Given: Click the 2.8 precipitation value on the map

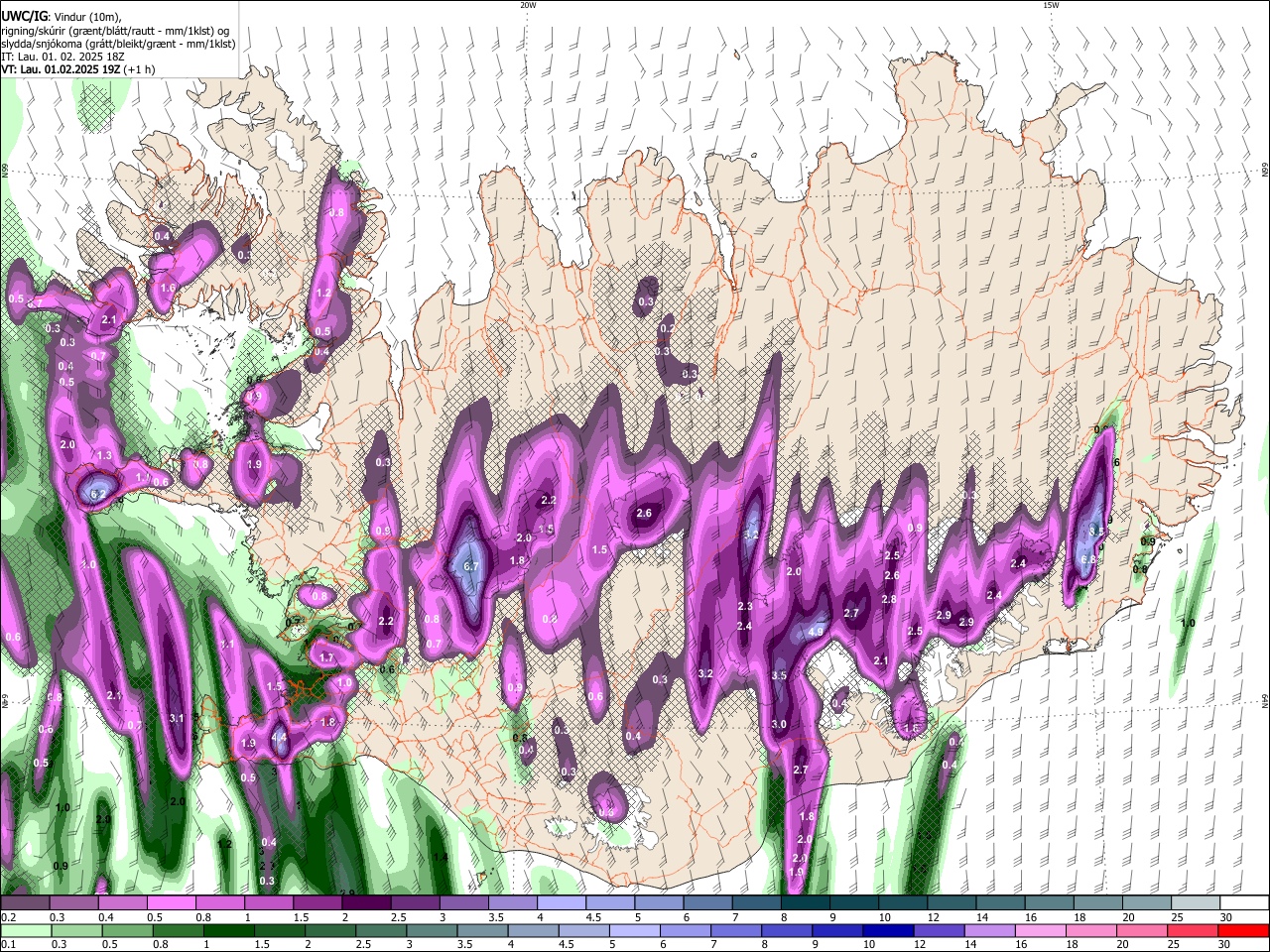Looking at the screenshot, I should pyautogui.click(x=889, y=599).
